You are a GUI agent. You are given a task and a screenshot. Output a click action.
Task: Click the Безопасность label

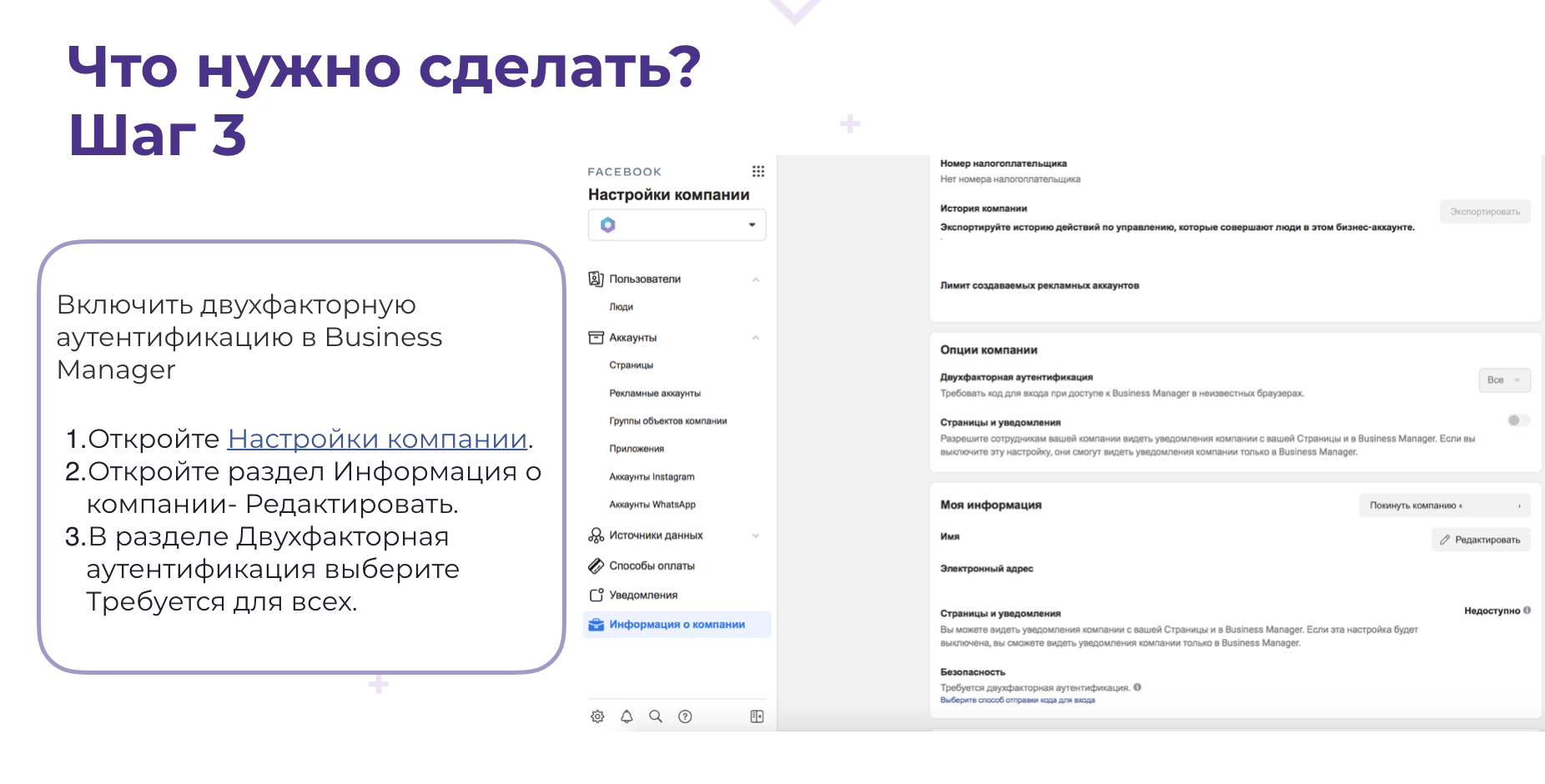click(x=973, y=671)
